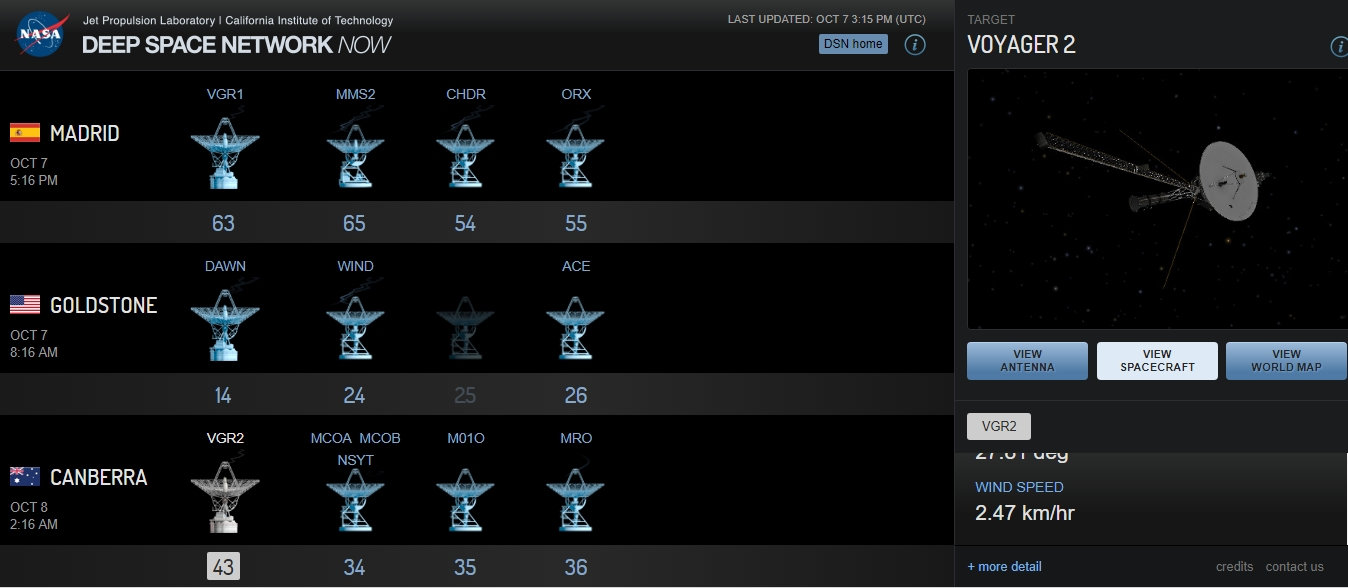Image resolution: width=1348 pixels, height=588 pixels.
Task: Click highlighted antenna number 43
Action: (223, 567)
